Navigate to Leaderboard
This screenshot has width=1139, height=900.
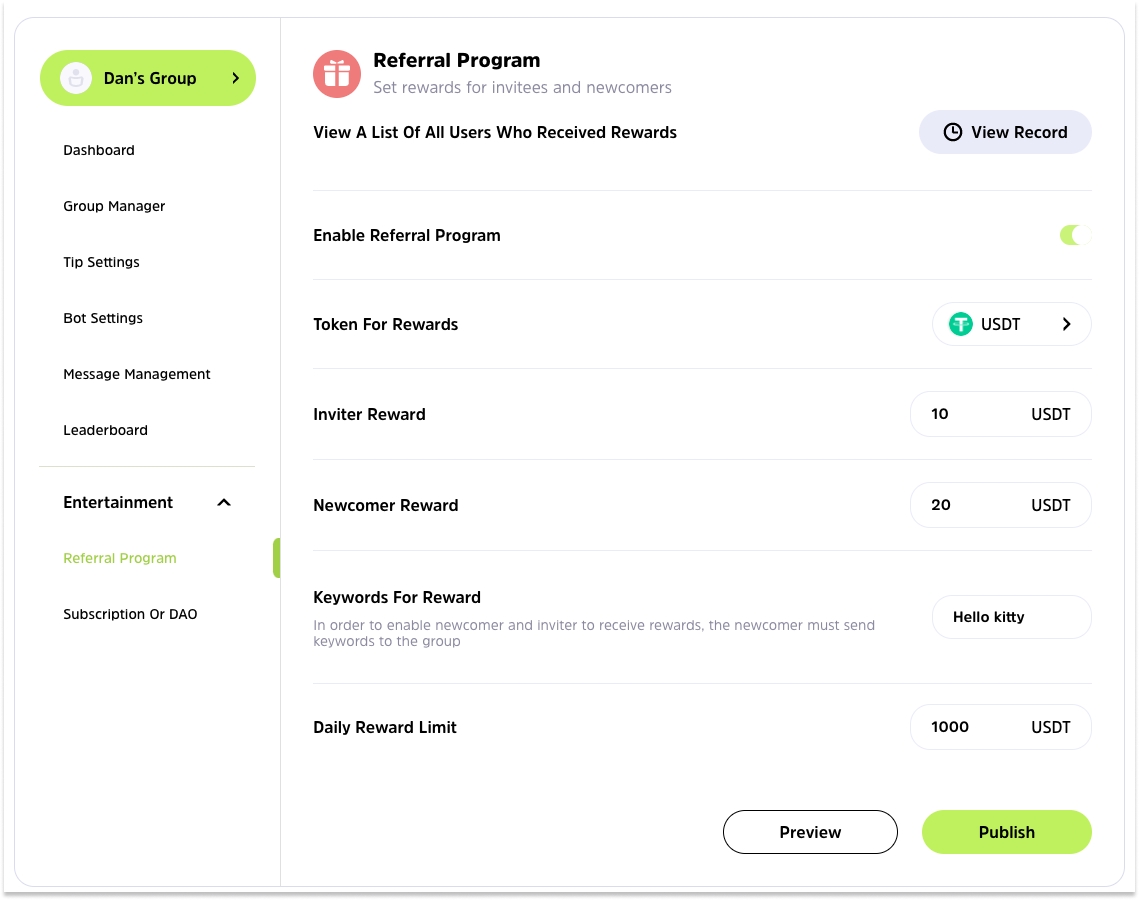tap(105, 430)
